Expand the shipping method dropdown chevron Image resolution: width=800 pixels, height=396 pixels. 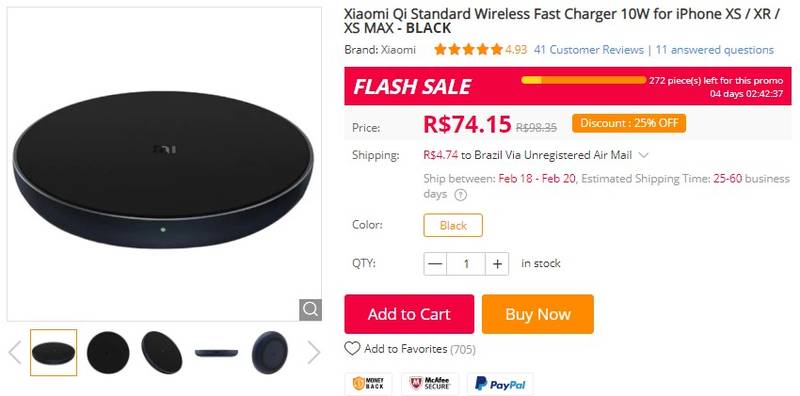(x=644, y=155)
